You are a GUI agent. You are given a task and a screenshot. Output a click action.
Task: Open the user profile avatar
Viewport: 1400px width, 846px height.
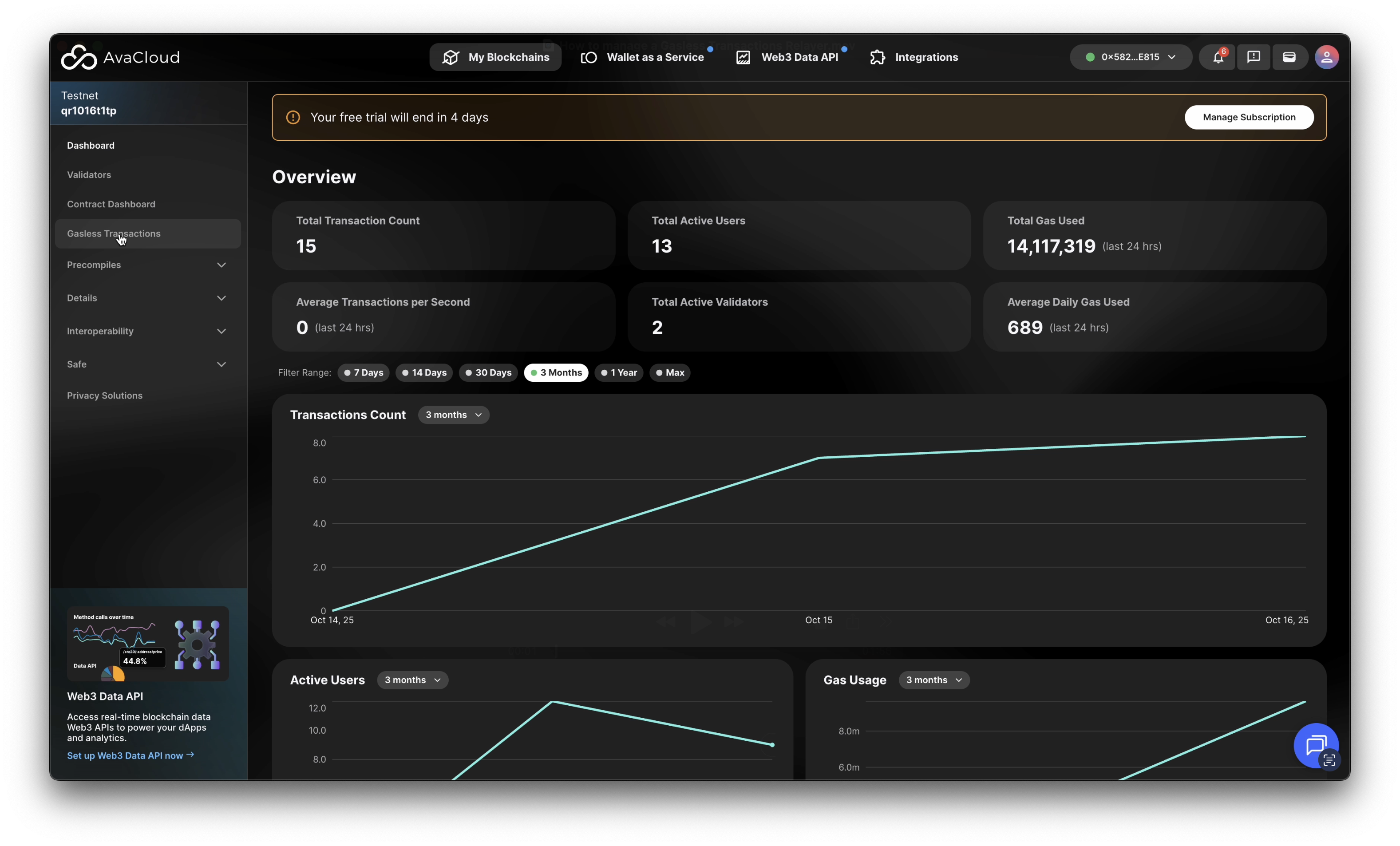pyautogui.click(x=1326, y=57)
